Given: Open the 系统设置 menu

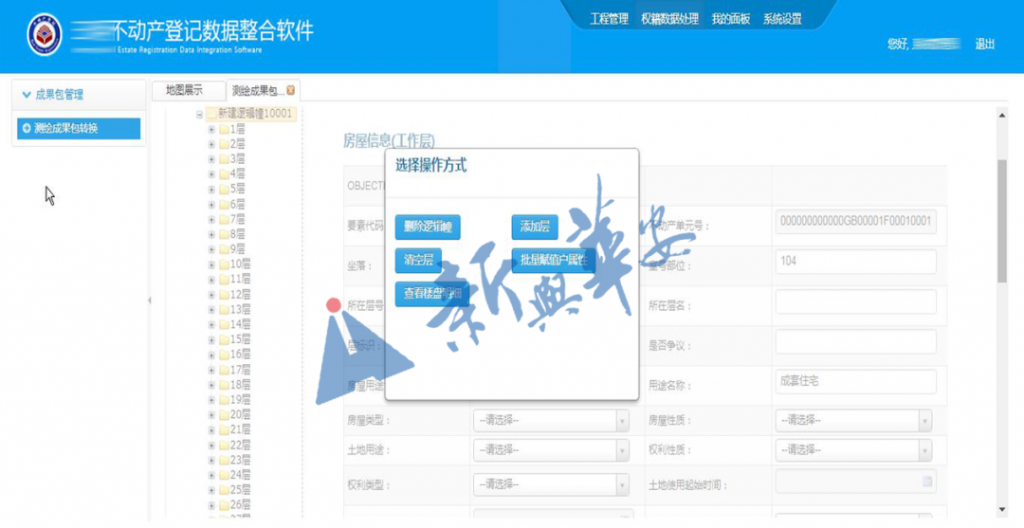Looking at the screenshot, I should pyautogui.click(x=782, y=19).
